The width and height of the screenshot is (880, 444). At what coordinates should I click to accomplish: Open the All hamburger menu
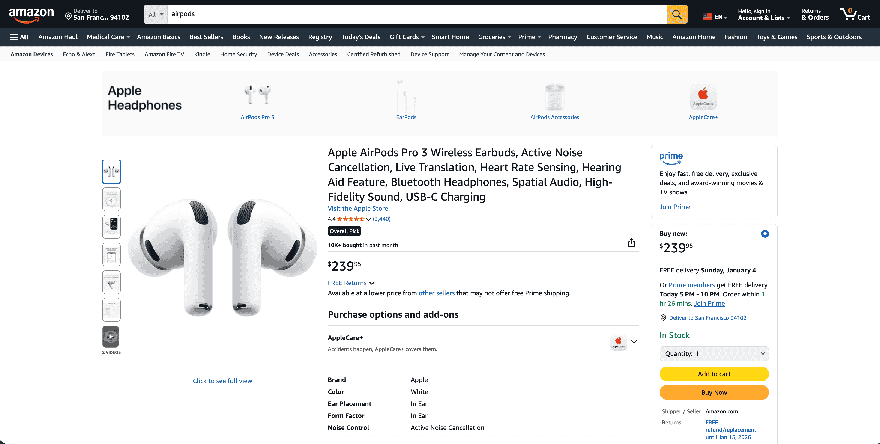[x=19, y=37]
